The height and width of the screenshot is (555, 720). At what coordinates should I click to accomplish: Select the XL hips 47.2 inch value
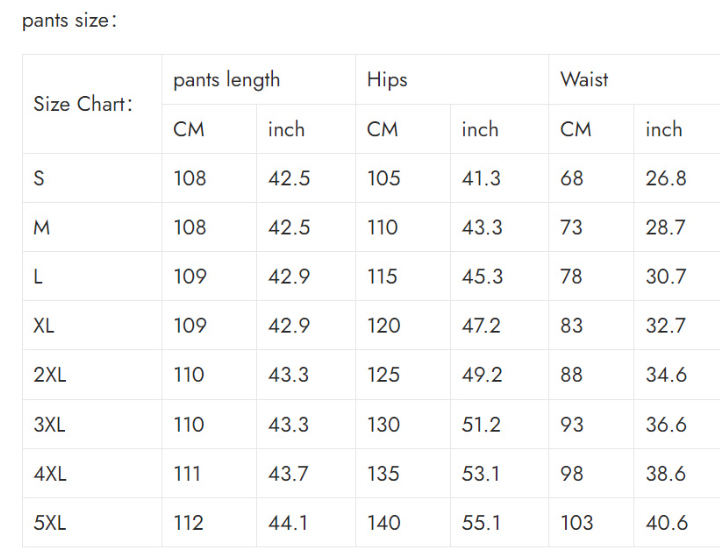tap(482, 325)
